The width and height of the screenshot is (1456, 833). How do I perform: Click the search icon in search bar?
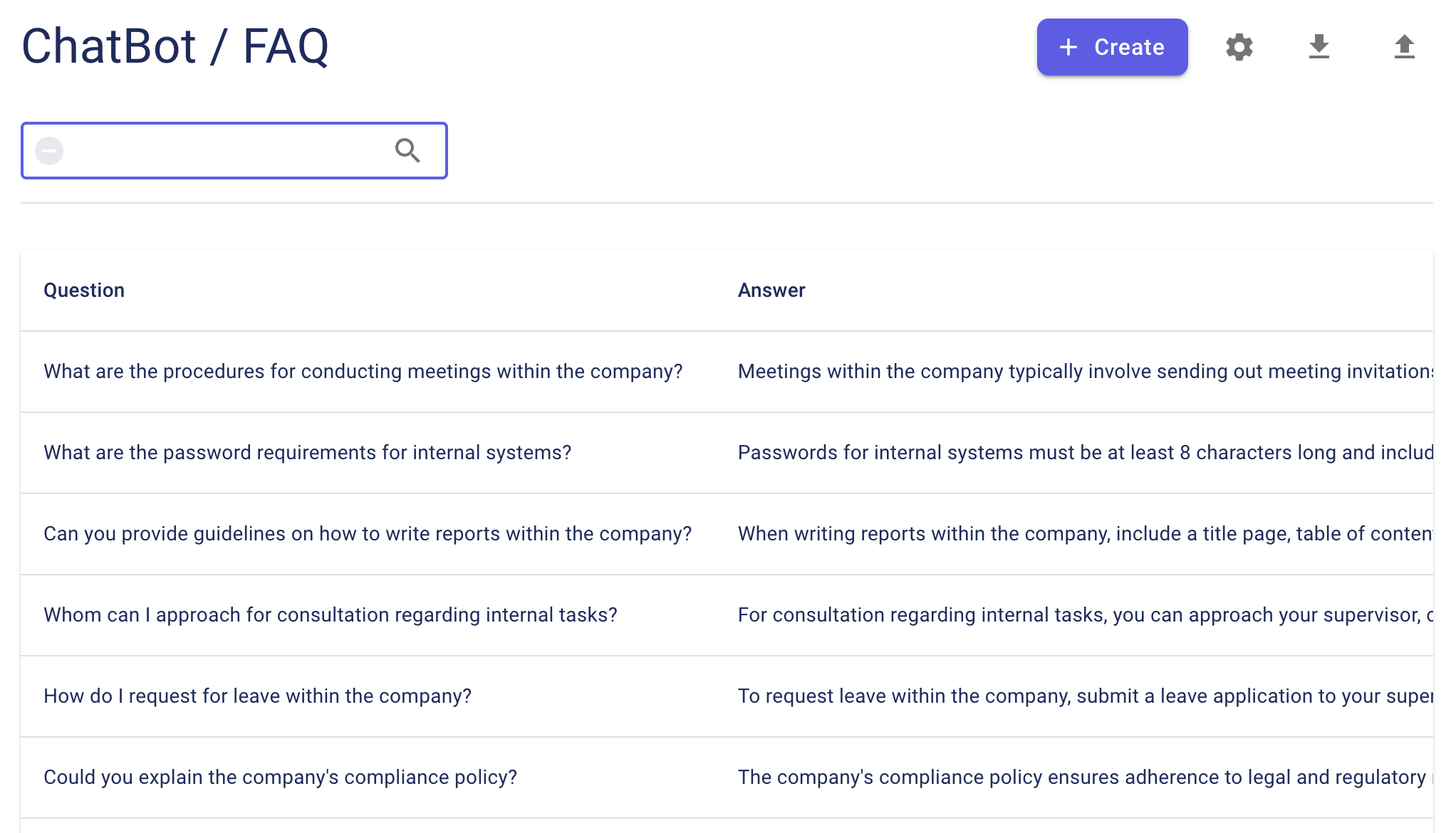coord(409,150)
